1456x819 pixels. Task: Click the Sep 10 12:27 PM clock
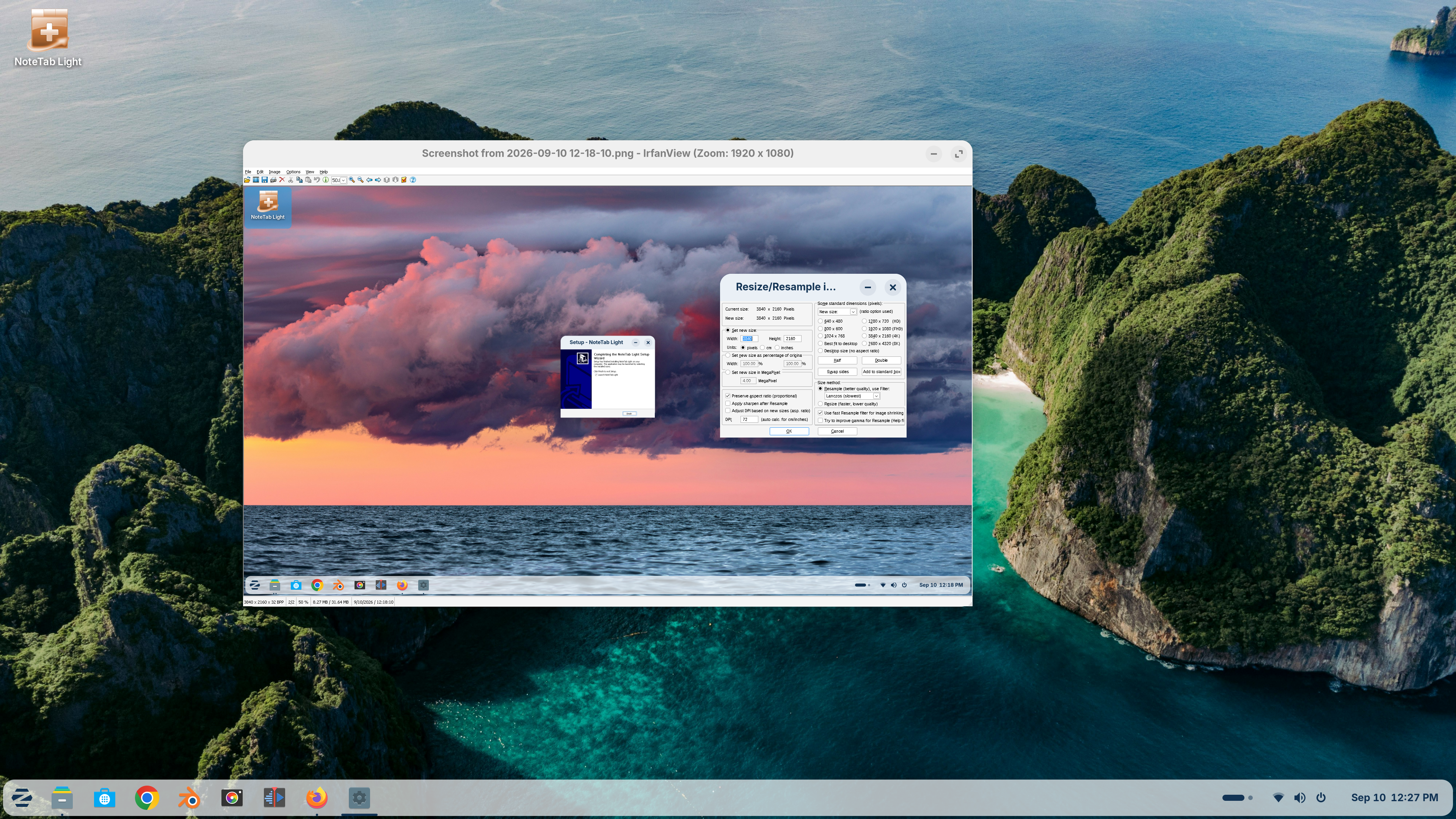[x=1395, y=797]
